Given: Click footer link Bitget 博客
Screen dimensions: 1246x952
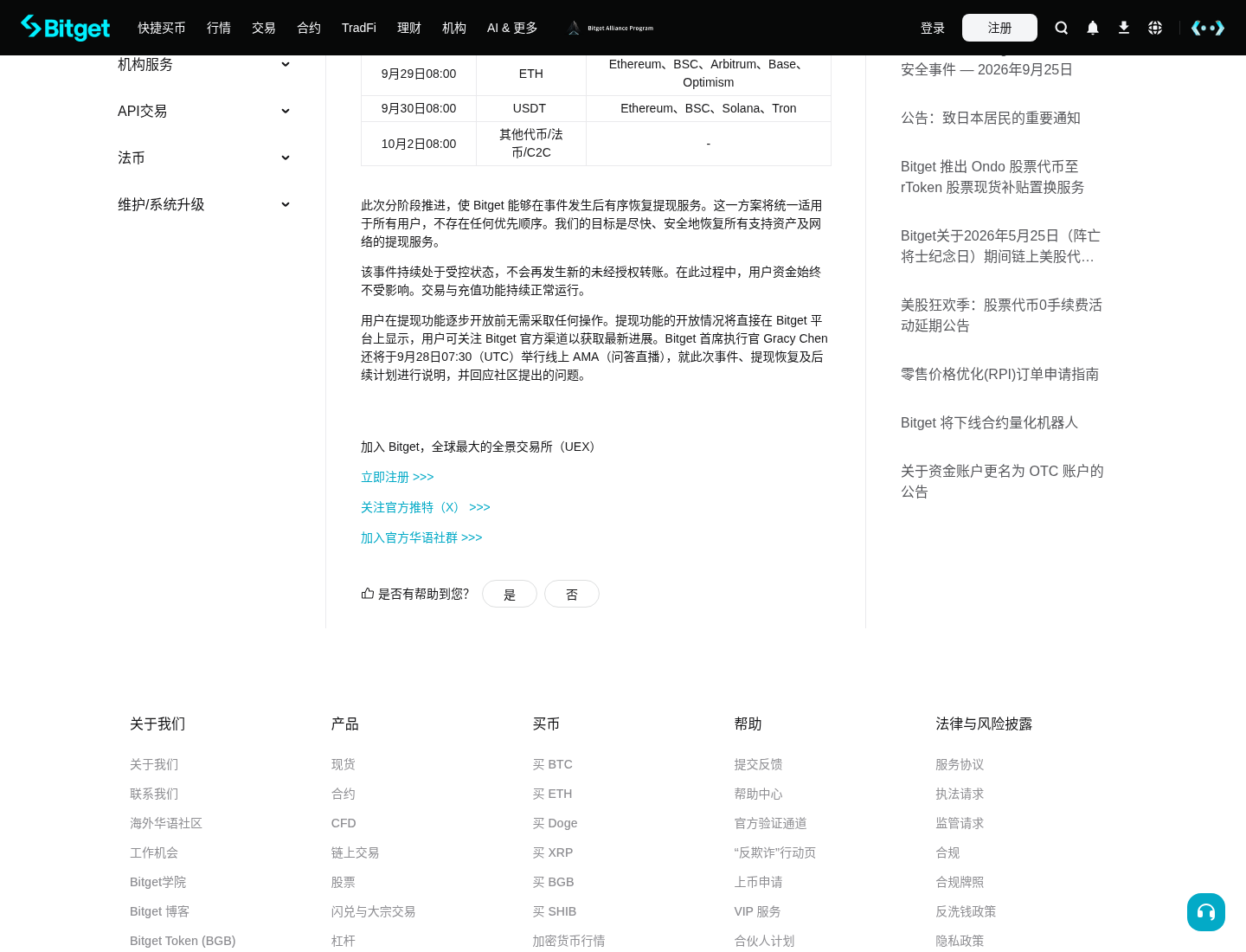Looking at the screenshot, I should (x=159, y=911).
